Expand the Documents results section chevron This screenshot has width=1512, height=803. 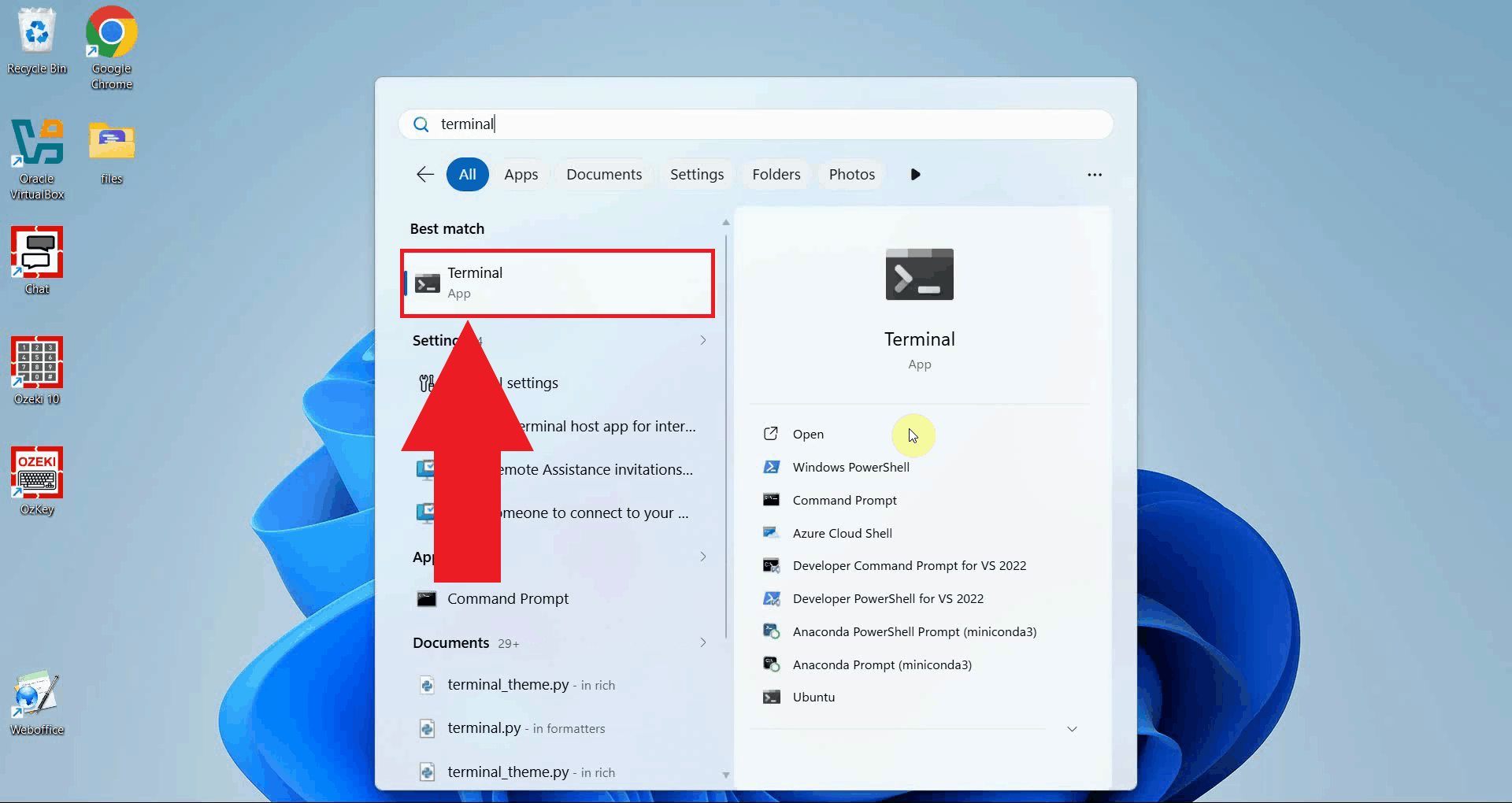tap(702, 642)
